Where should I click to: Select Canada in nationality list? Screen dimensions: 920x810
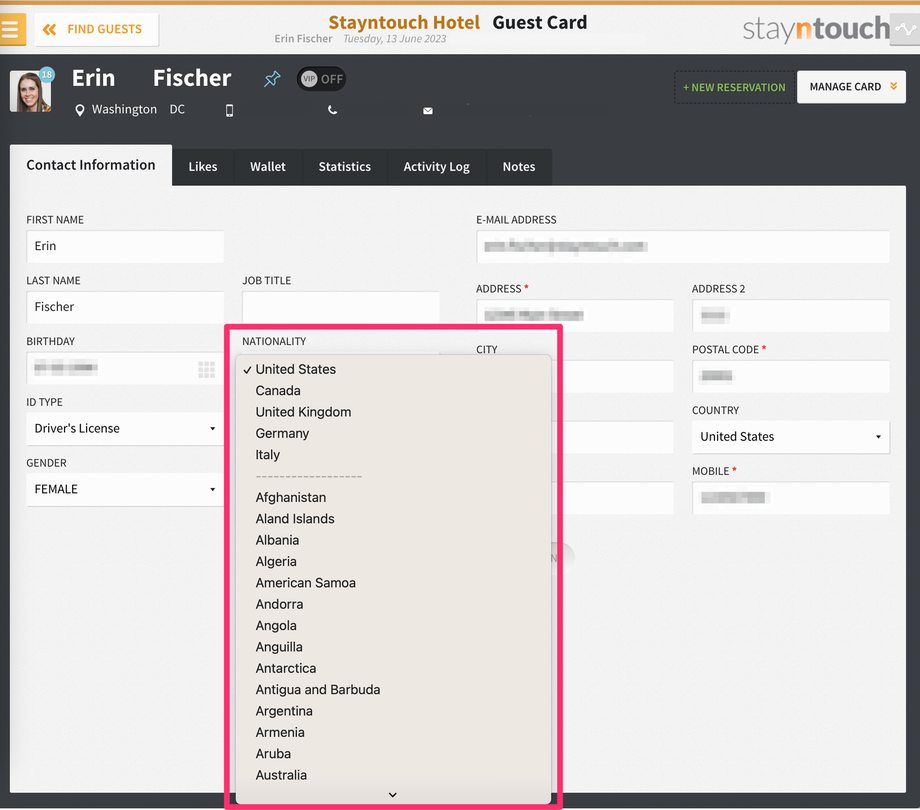393,391
